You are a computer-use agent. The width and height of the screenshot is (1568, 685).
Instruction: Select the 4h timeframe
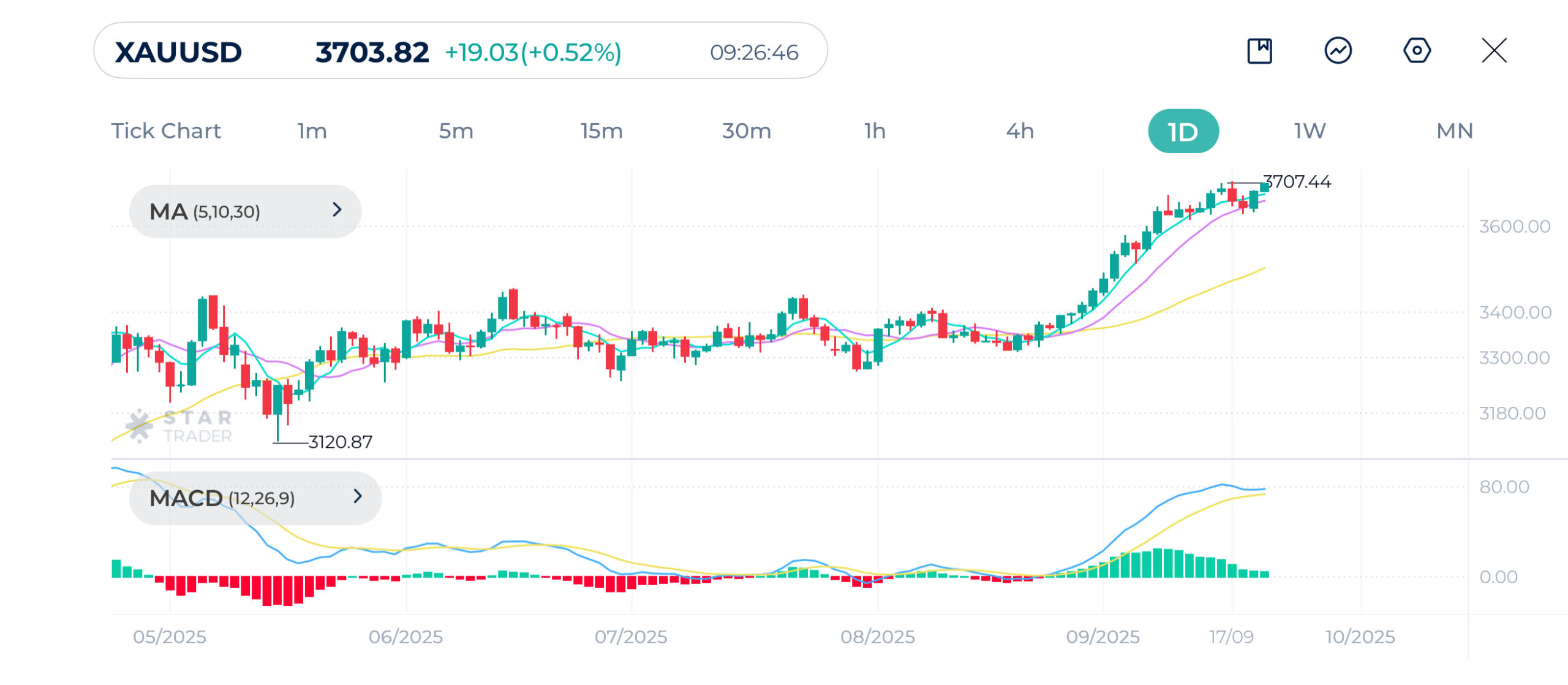tap(1020, 131)
